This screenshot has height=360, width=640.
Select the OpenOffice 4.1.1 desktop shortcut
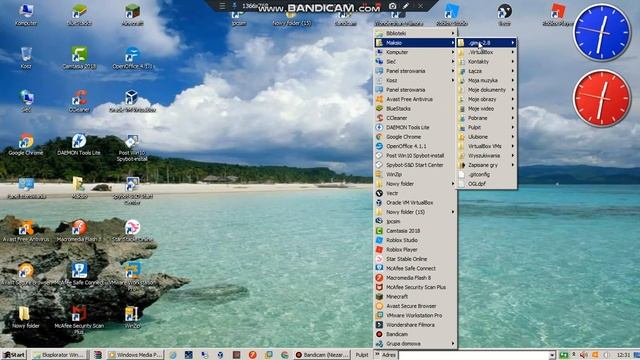coord(132,58)
